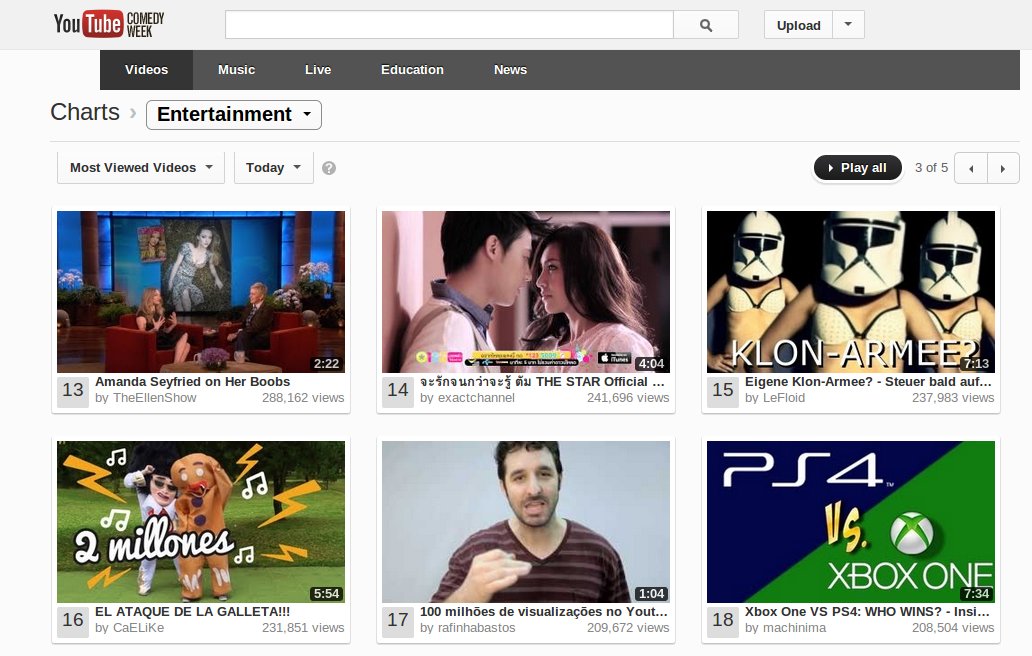Switch to the Music tab
The height and width of the screenshot is (656, 1032).
tap(236, 70)
